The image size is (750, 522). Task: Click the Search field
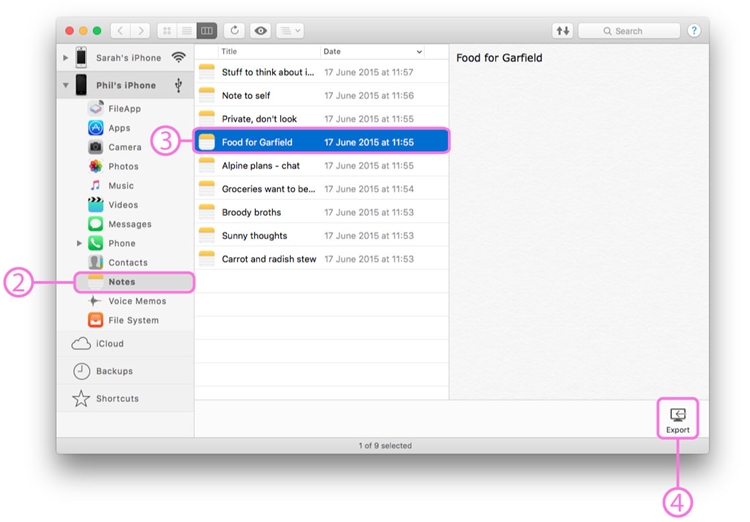(629, 31)
